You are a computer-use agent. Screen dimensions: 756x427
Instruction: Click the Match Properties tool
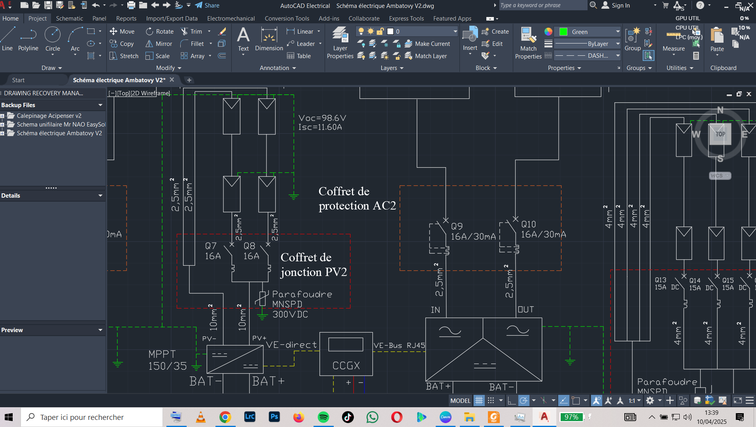[x=528, y=41]
